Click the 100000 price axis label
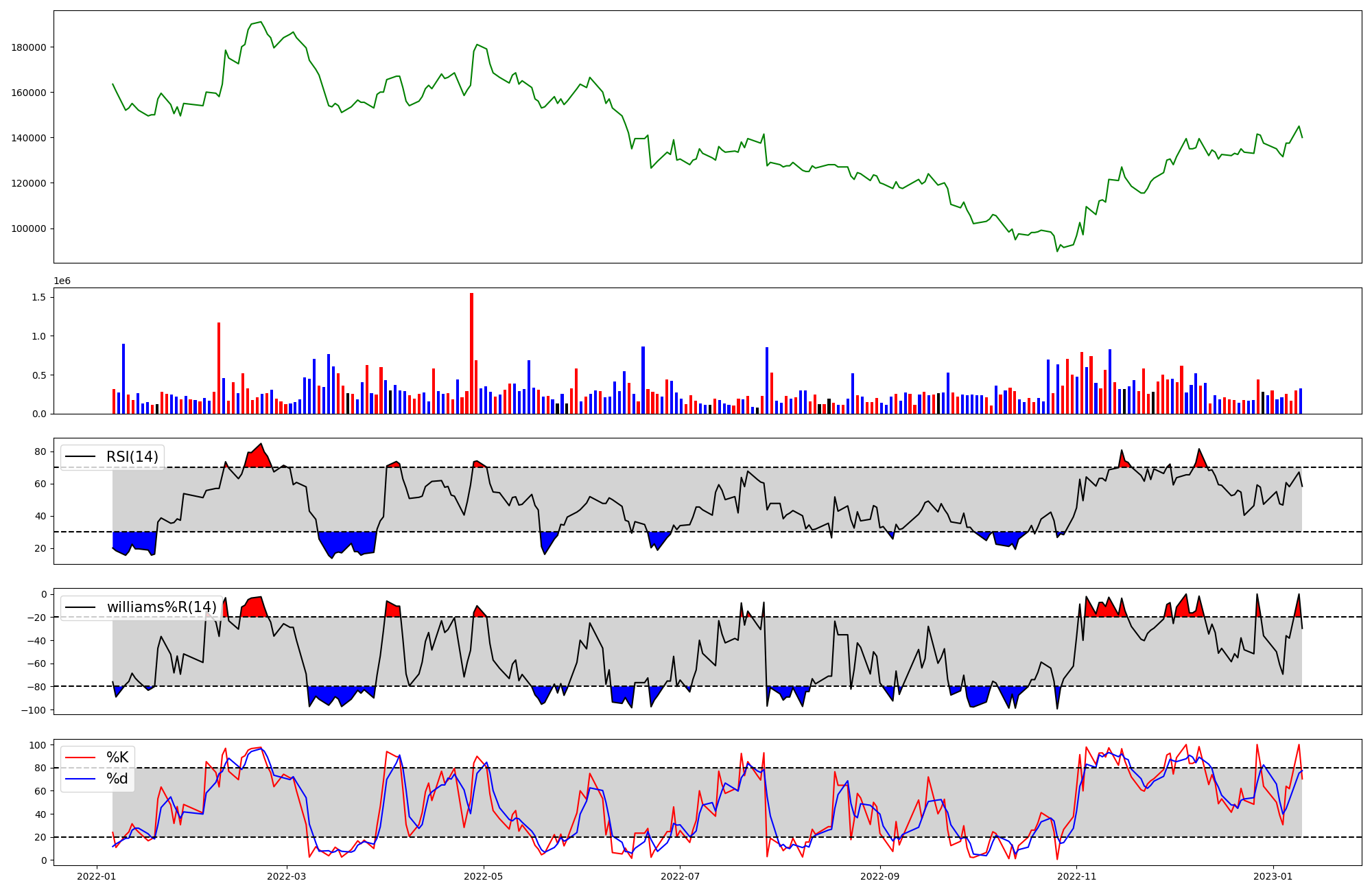The height and width of the screenshot is (892, 1372). pyautogui.click(x=29, y=228)
